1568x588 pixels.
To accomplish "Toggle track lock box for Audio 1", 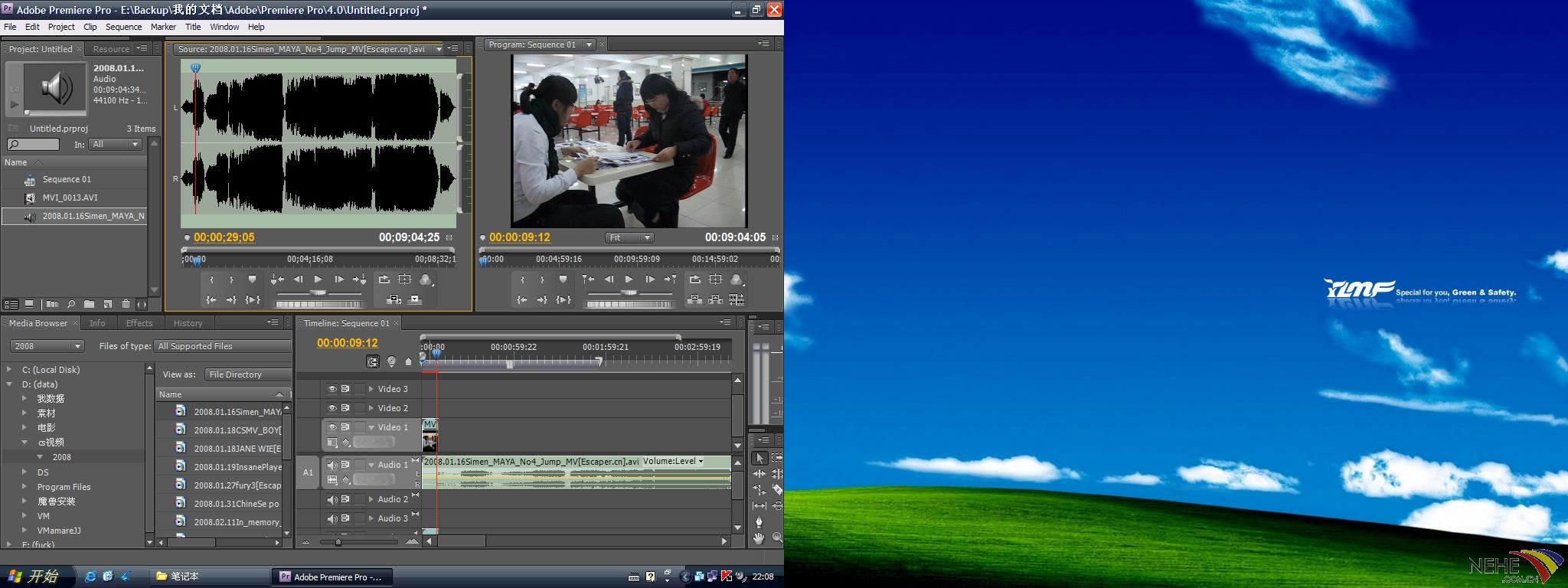I will point(360,465).
